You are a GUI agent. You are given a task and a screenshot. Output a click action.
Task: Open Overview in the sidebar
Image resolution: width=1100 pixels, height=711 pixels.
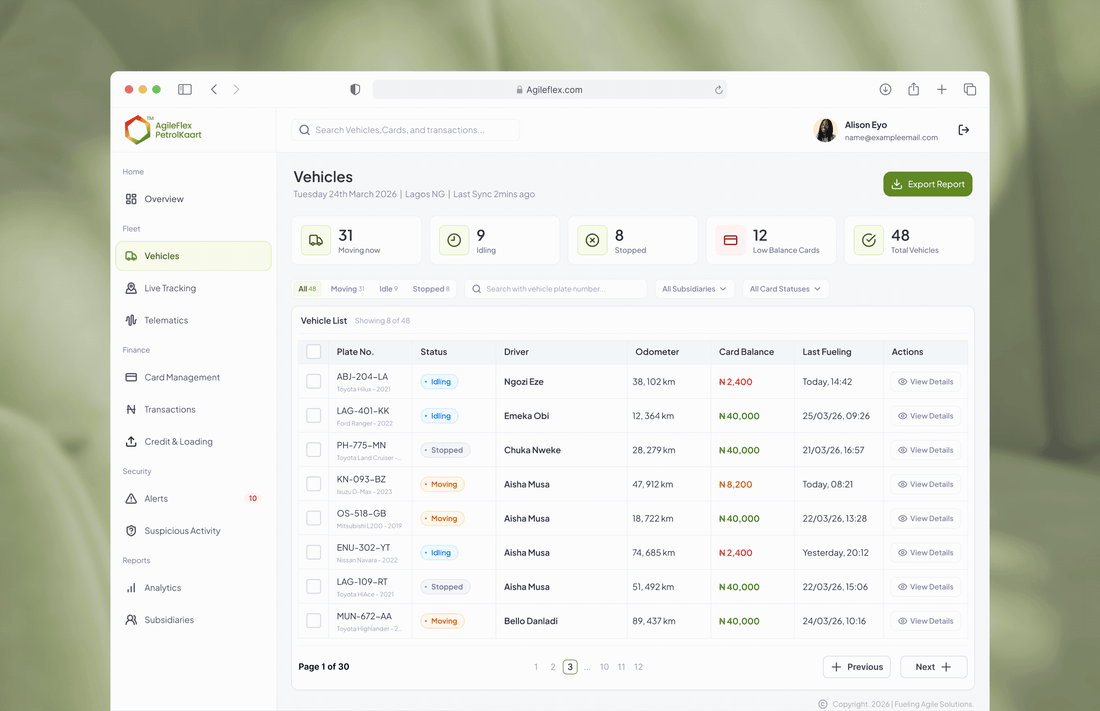[194, 199]
